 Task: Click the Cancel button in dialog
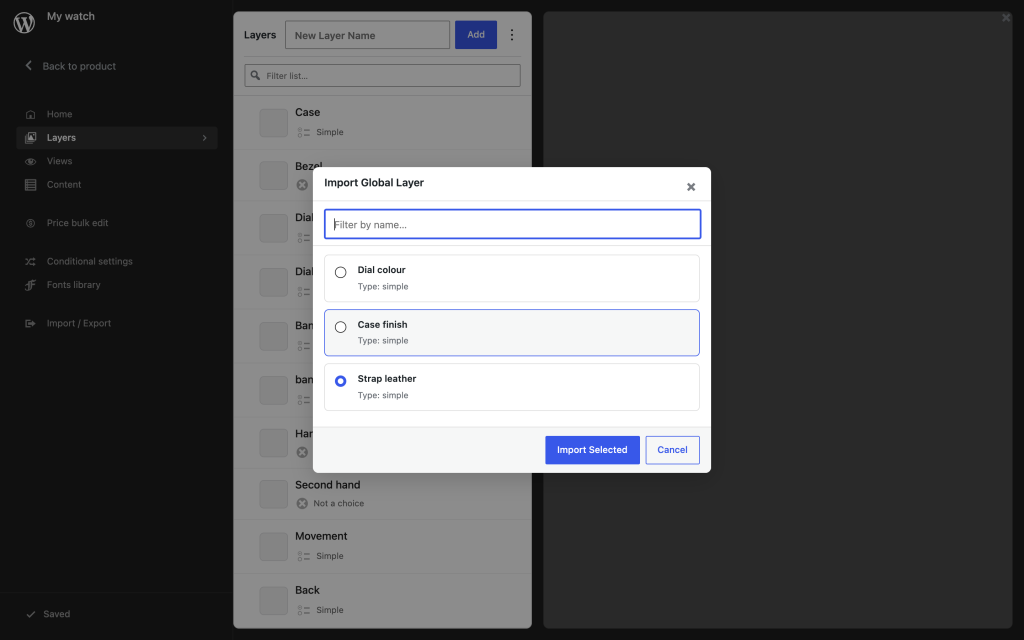672,450
